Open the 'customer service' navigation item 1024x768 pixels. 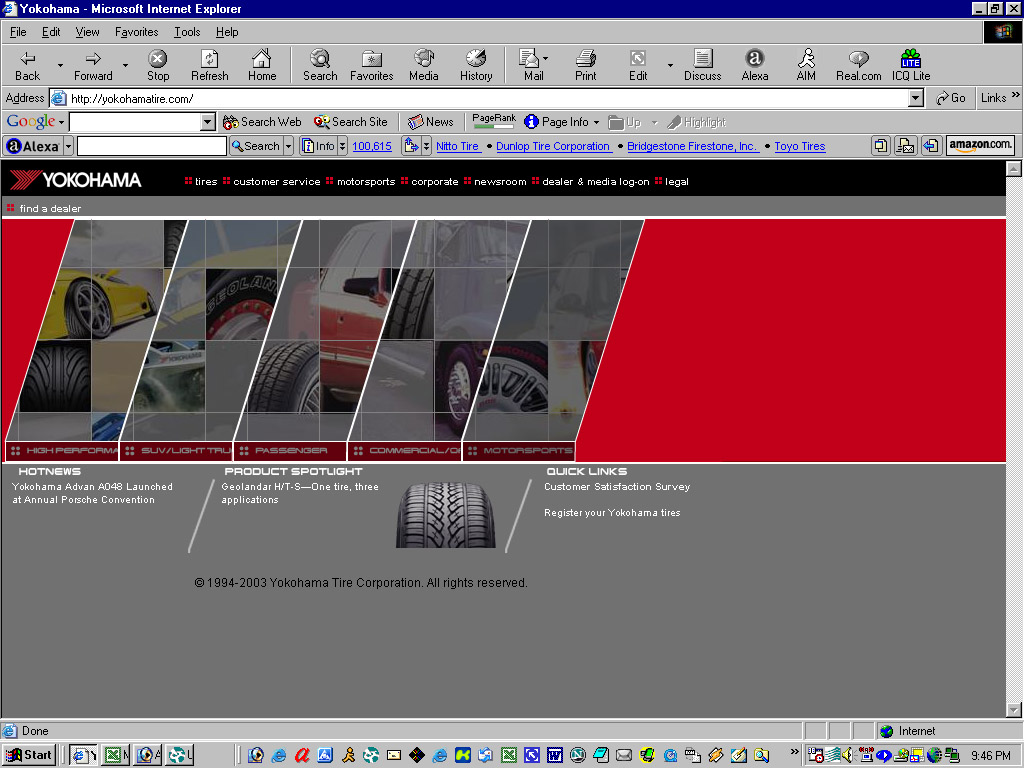[x=276, y=182]
